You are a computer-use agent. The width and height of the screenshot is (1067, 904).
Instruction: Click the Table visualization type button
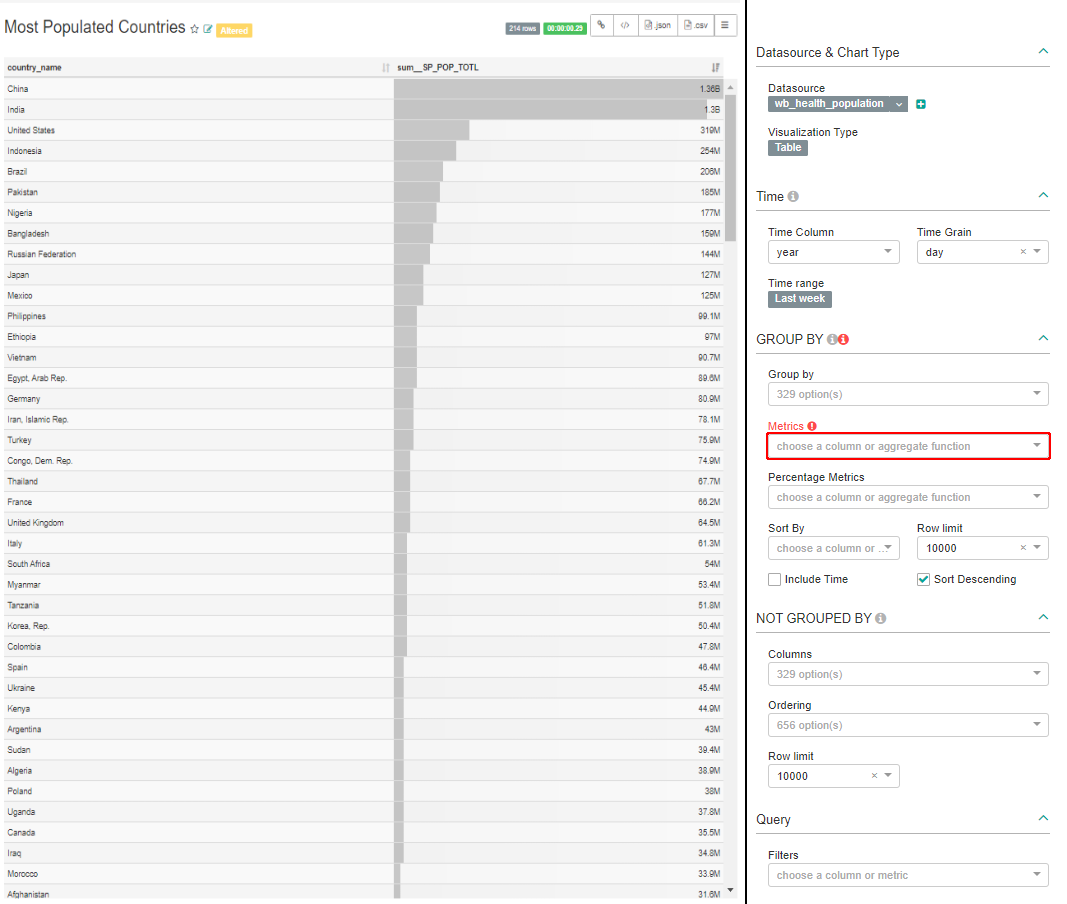coord(788,148)
